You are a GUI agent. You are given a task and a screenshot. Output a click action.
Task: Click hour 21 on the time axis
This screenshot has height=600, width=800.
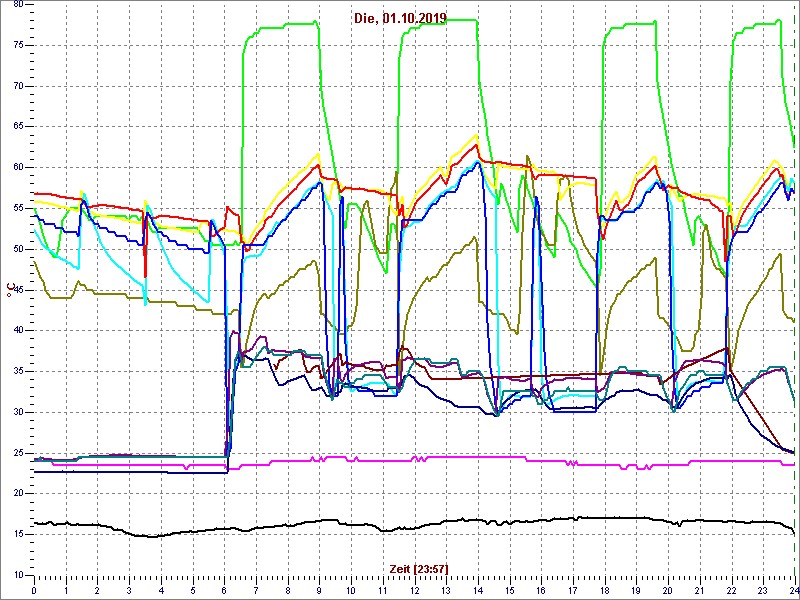tap(698, 590)
